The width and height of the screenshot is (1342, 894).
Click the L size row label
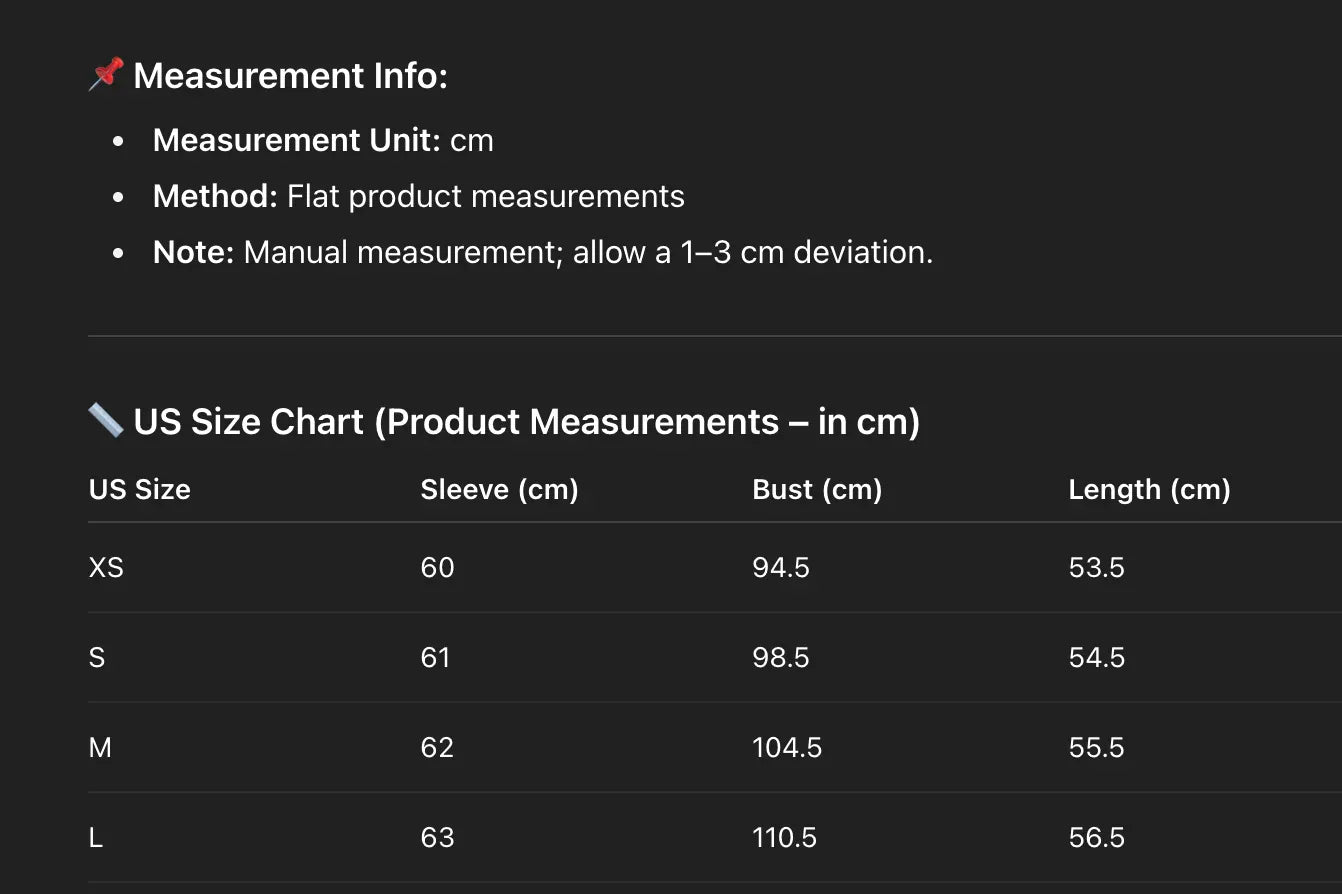pyautogui.click(x=96, y=837)
